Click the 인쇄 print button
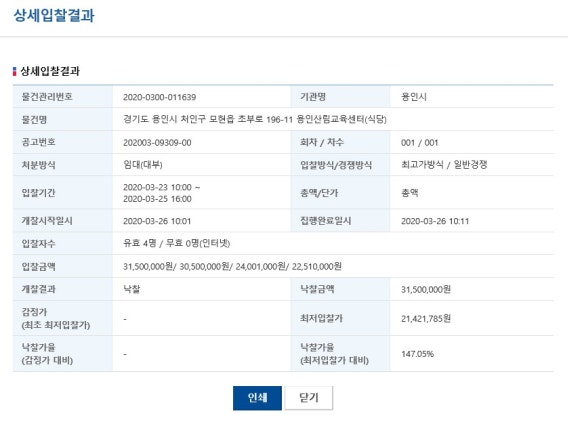The width and height of the screenshot is (580, 426). point(257,398)
